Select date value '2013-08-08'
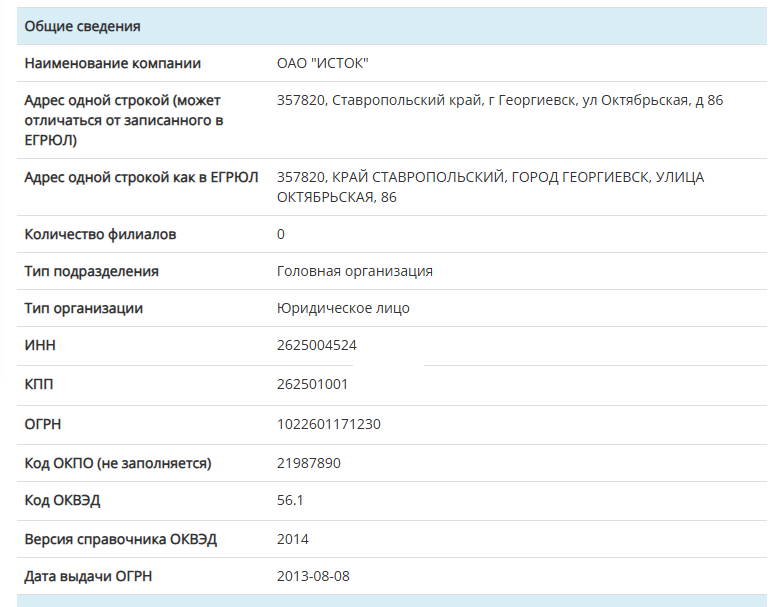The image size is (774, 607). click(313, 576)
